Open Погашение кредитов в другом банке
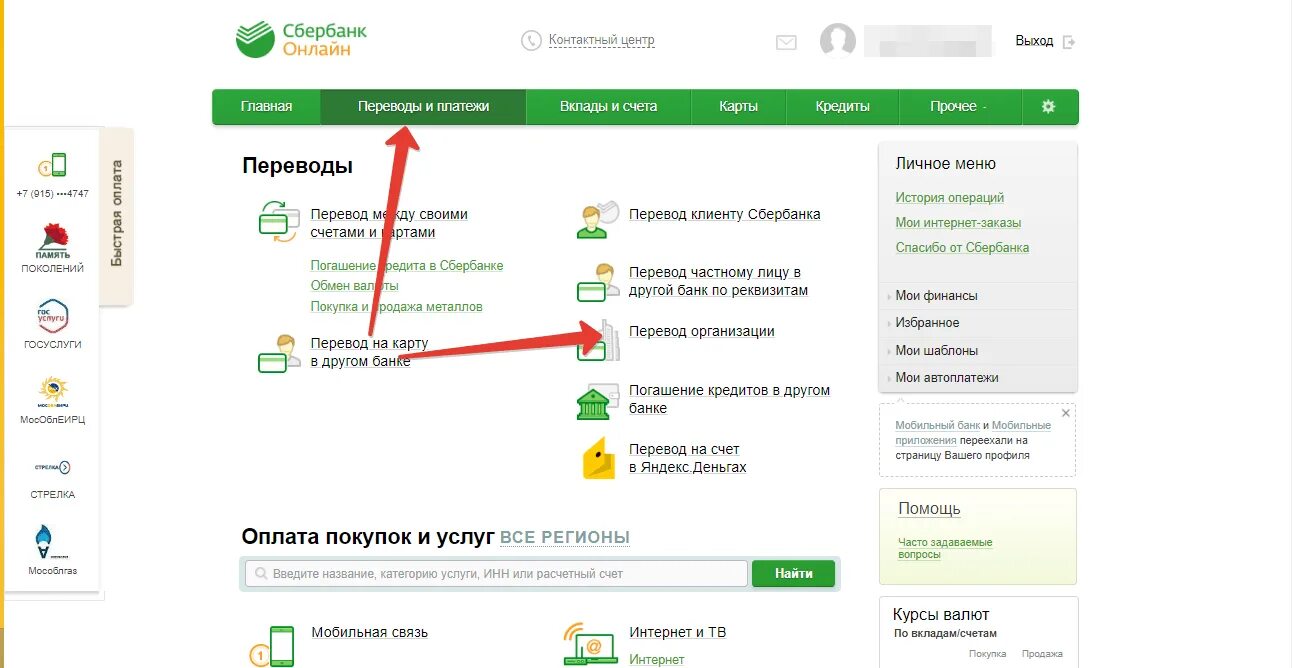This screenshot has height=668, width=1292. point(729,399)
